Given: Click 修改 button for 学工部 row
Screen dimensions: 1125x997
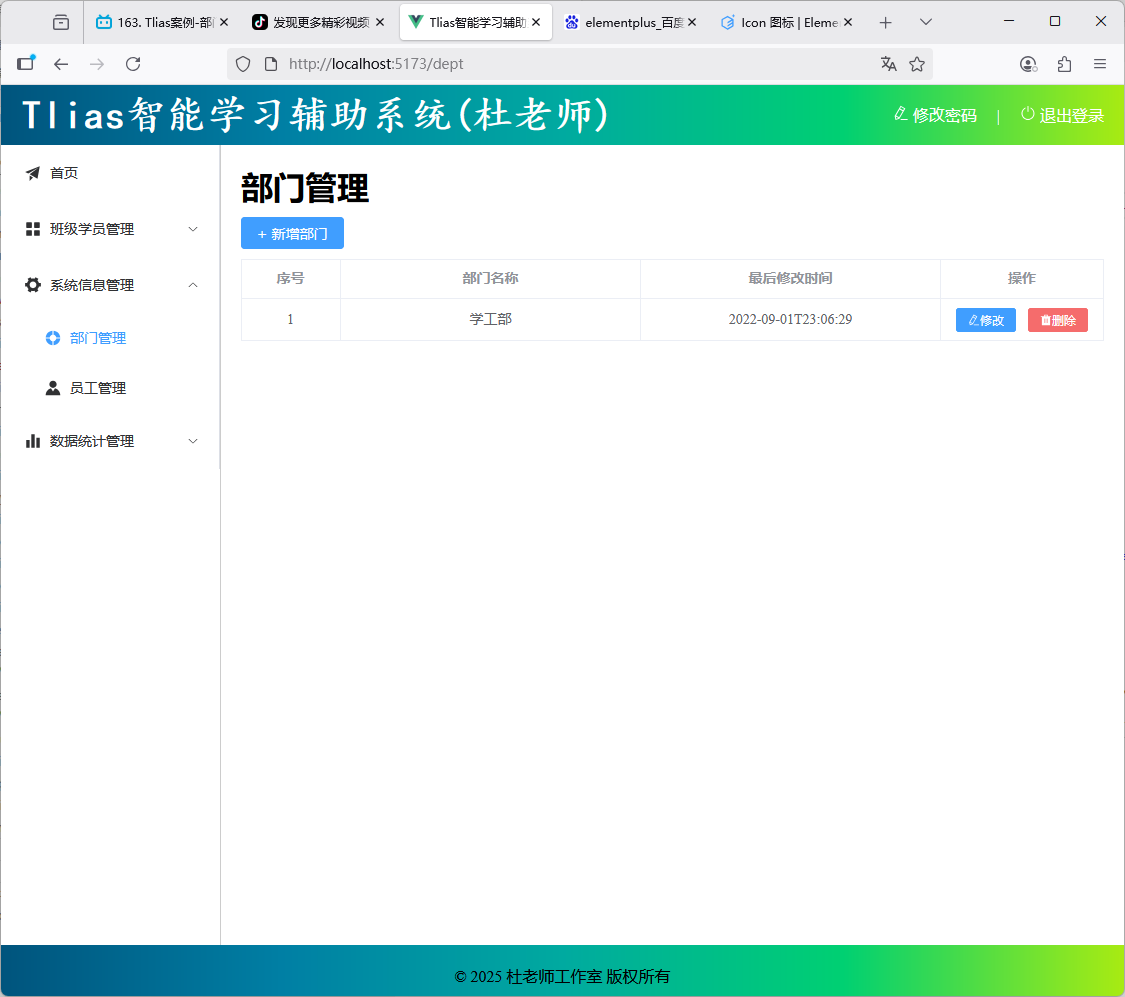Looking at the screenshot, I should [x=985, y=320].
